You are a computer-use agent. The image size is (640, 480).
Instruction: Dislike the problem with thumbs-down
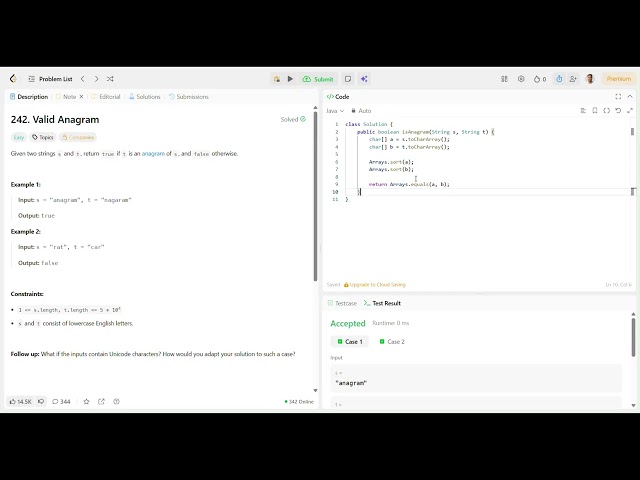click(x=41, y=402)
